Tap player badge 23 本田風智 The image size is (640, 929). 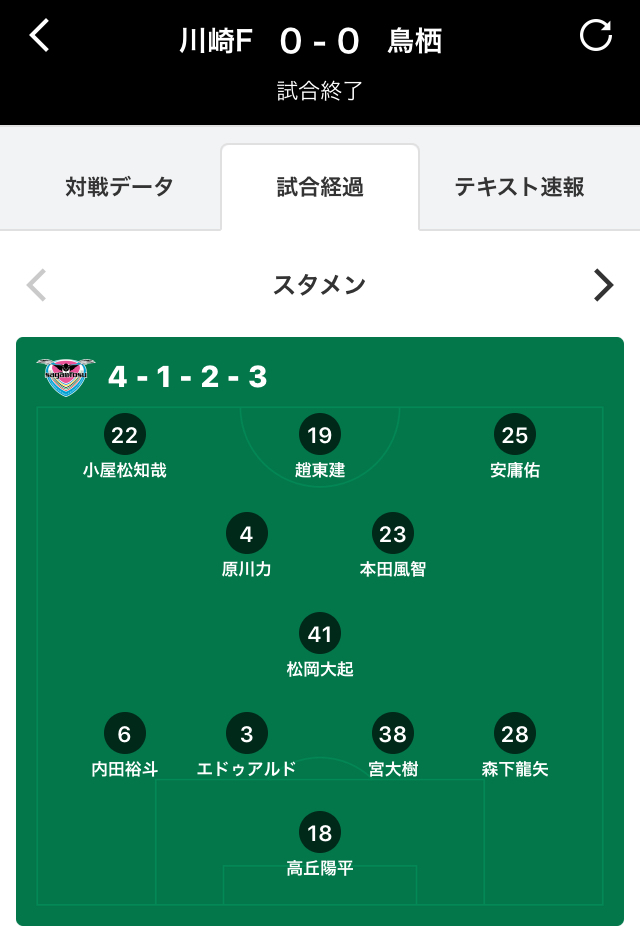[x=393, y=545]
